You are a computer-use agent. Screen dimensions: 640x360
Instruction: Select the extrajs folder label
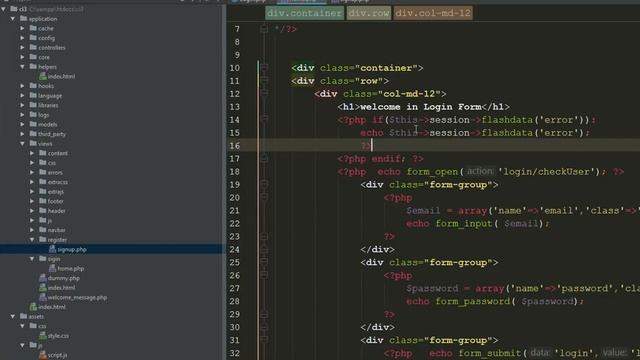pos(56,192)
